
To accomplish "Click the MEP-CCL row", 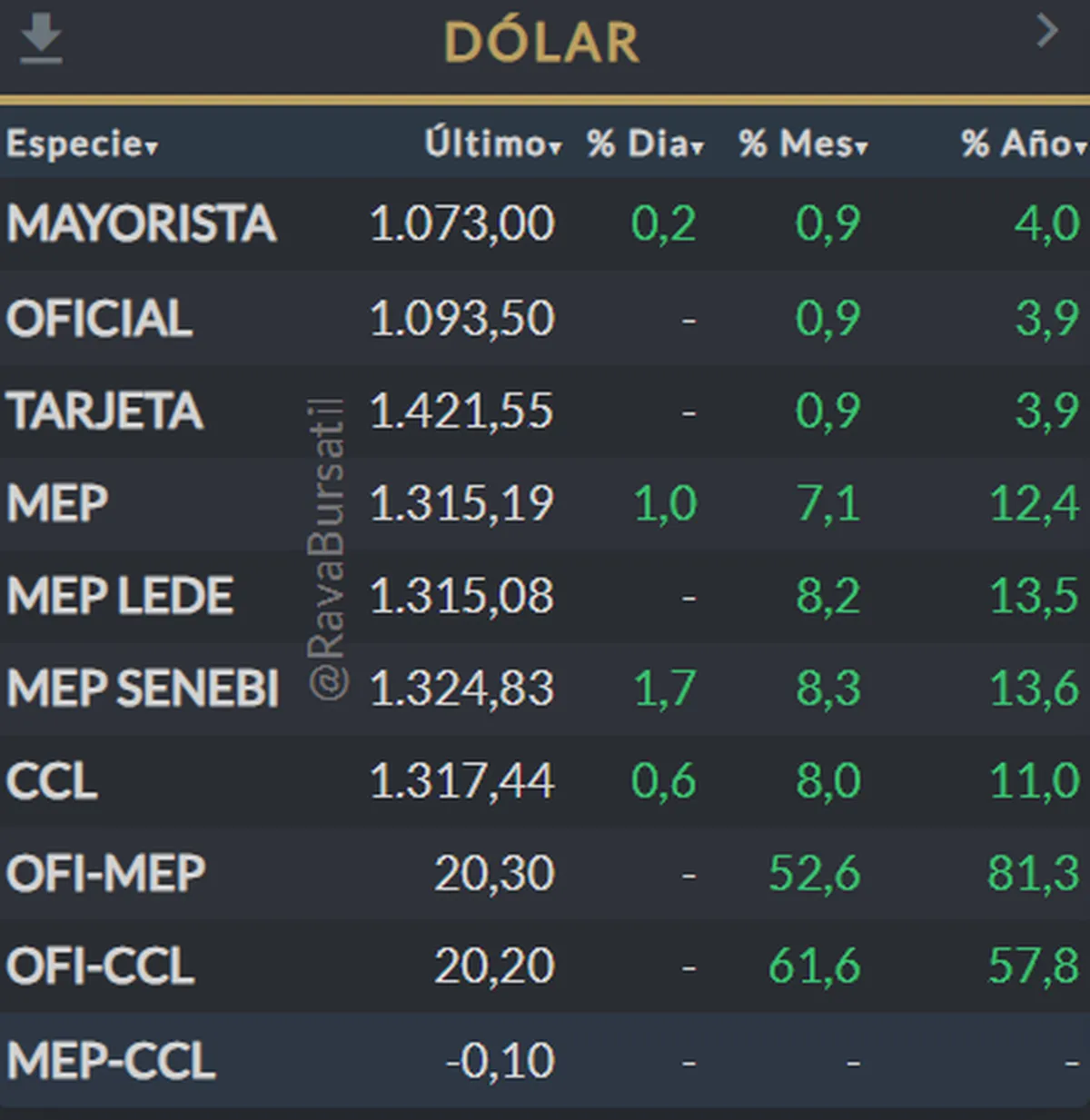I will (545, 1060).
